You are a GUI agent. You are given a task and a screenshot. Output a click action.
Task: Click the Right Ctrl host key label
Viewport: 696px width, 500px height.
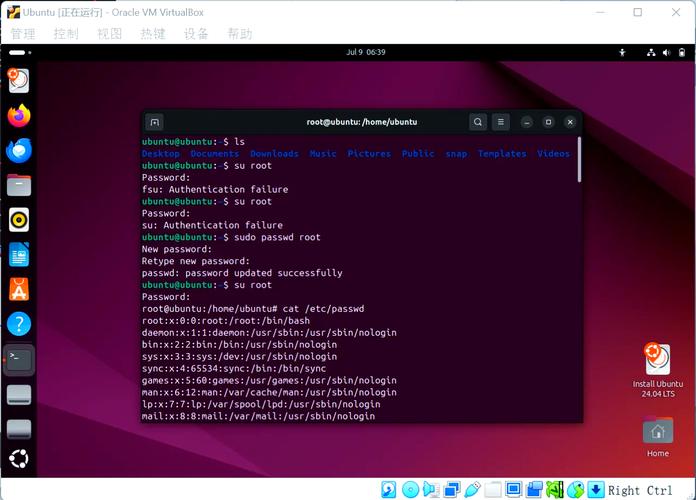(x=640, y=491)
